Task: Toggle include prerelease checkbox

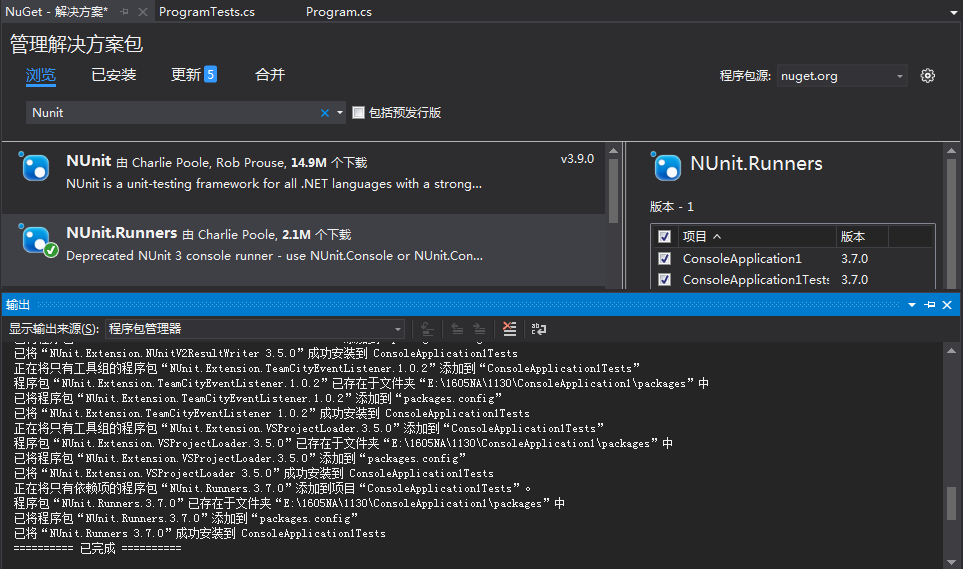Action: coord(358,112)
